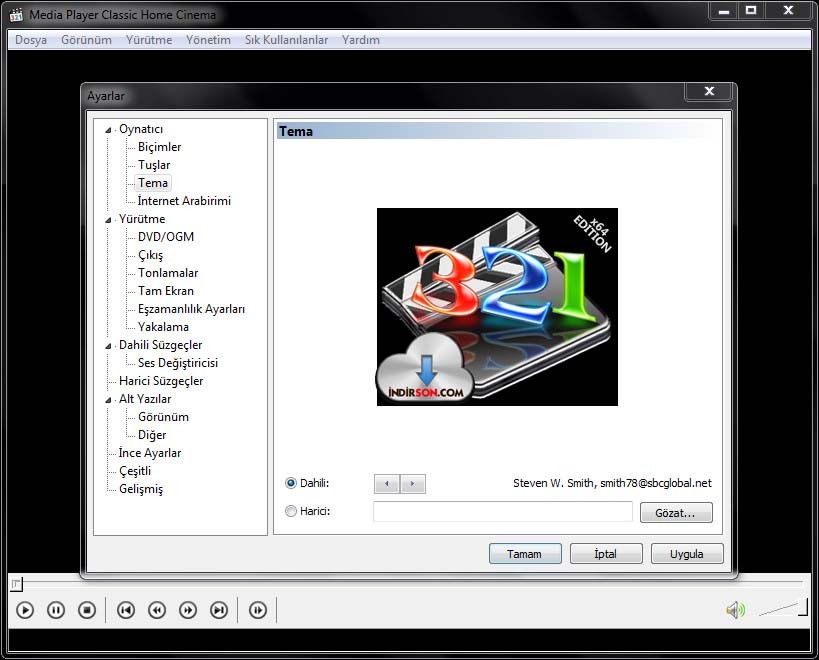
Task: Minimize the Media Player Classic window
Action: 723,11
